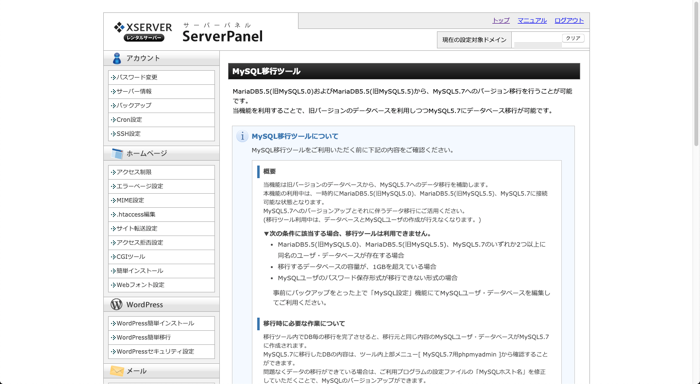Click the 現在の設定対象ドメイン label
The image size is (700, 384).
point(474,40)
